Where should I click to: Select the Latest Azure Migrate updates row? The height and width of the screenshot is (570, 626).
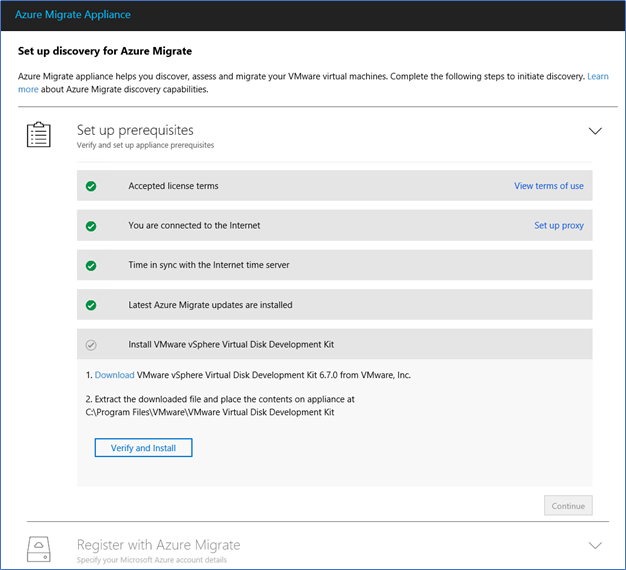coord(335,305)
